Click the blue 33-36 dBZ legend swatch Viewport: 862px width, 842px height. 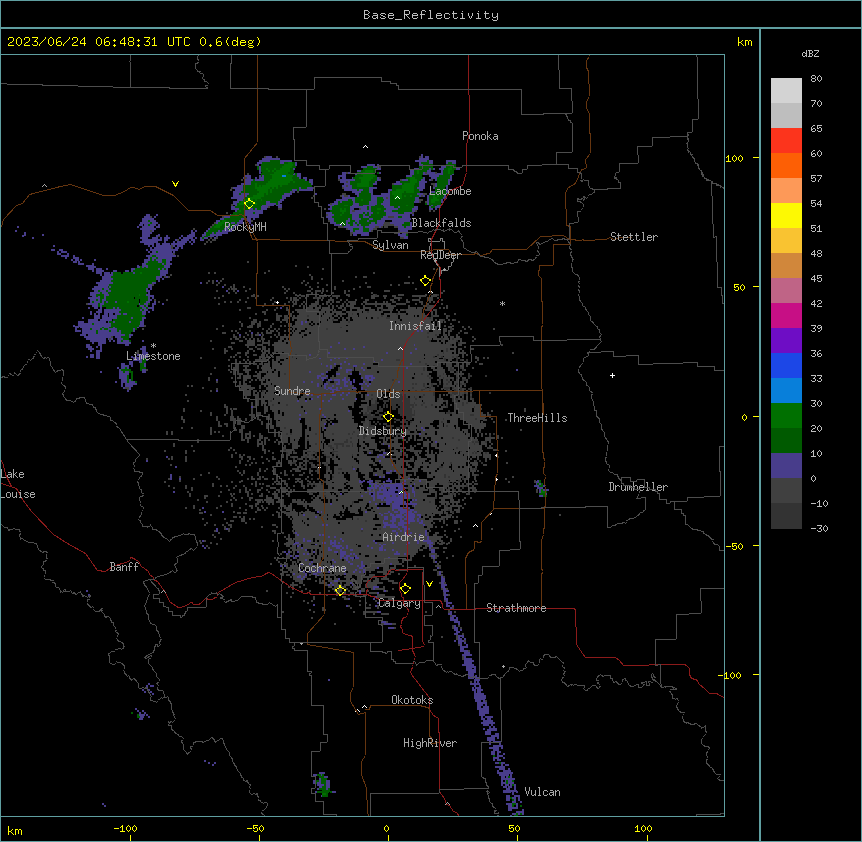[x=786, y=365]
